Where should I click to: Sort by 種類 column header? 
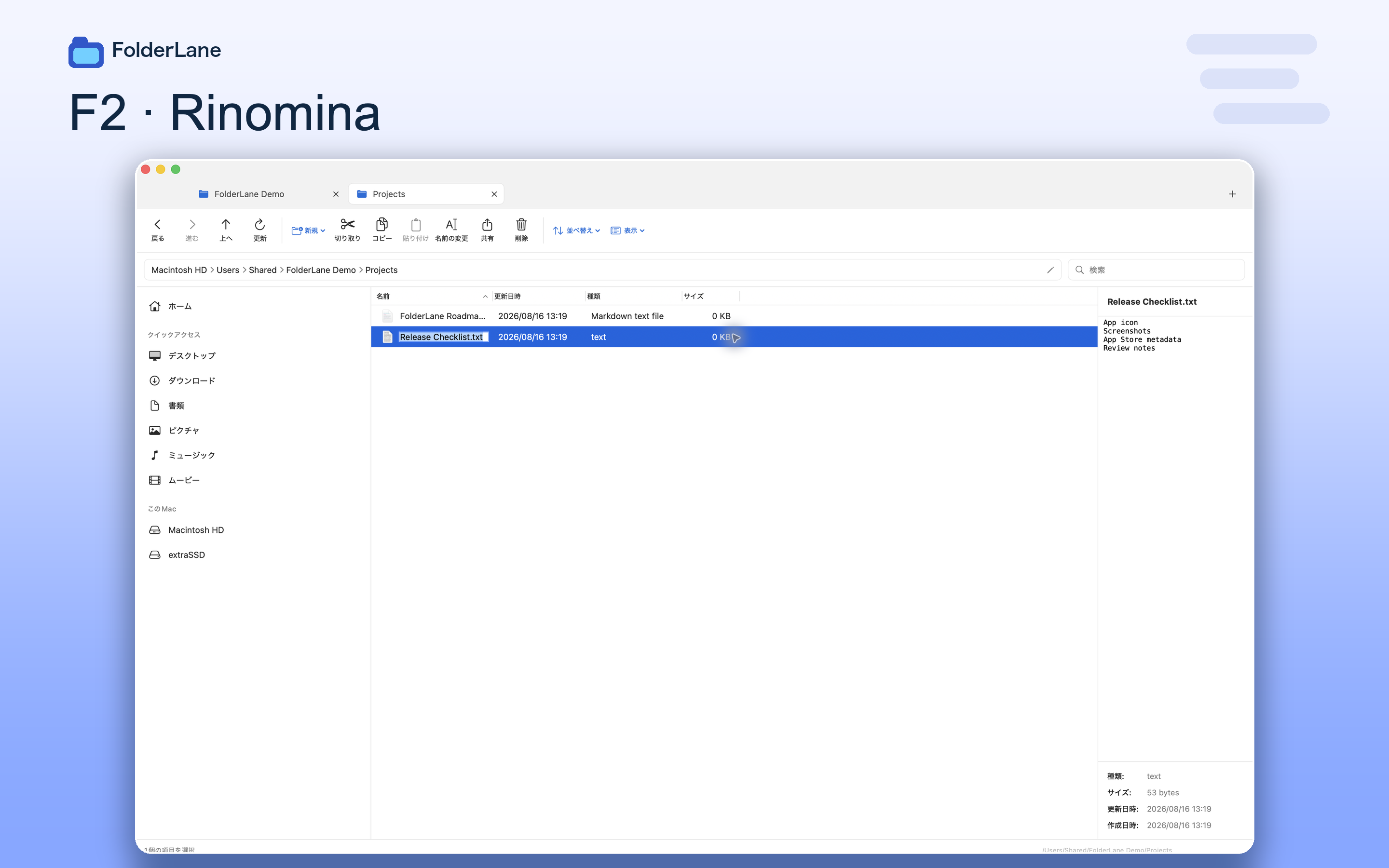coord(633,296)
